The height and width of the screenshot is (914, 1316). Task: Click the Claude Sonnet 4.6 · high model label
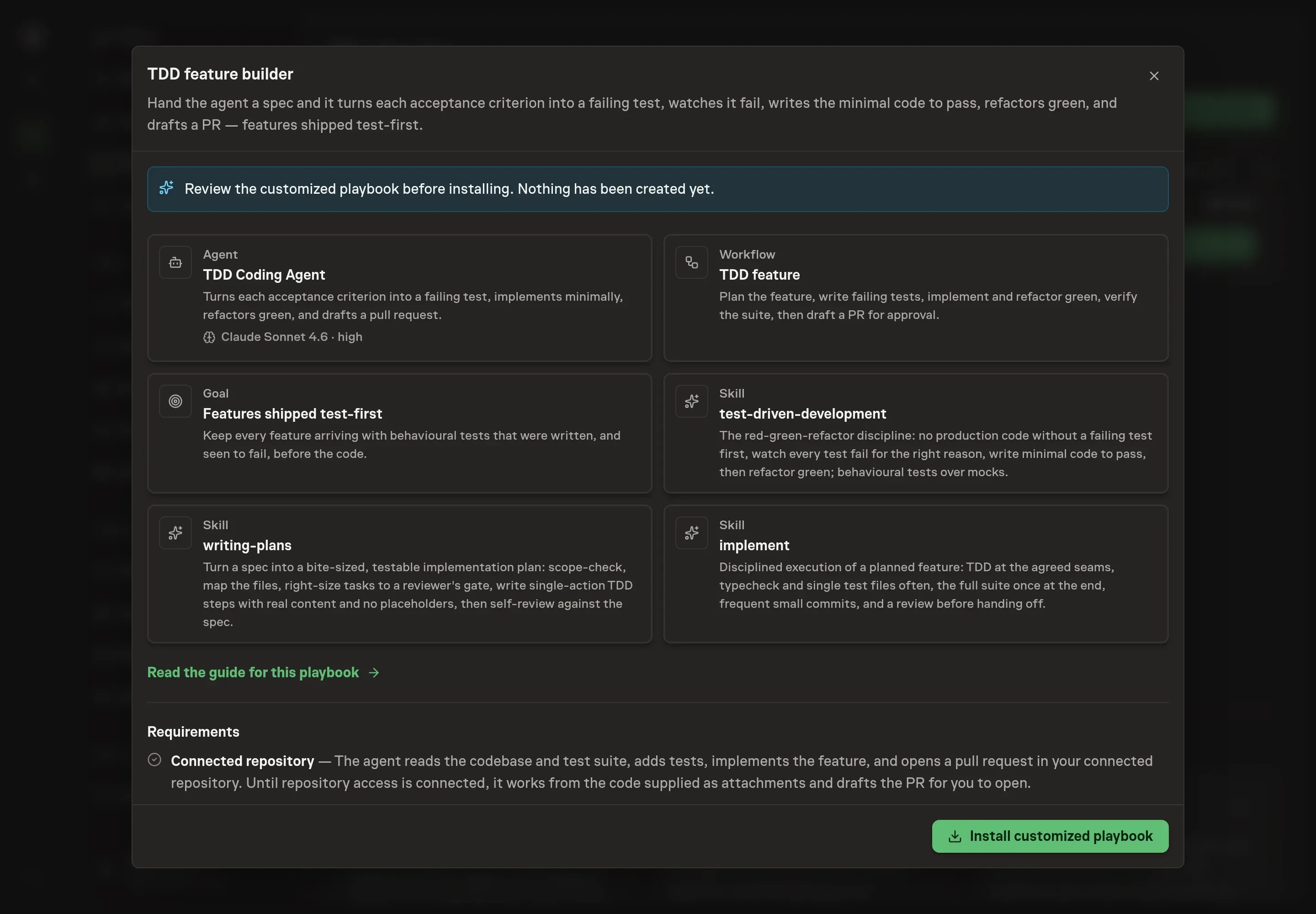coord(292,337)
